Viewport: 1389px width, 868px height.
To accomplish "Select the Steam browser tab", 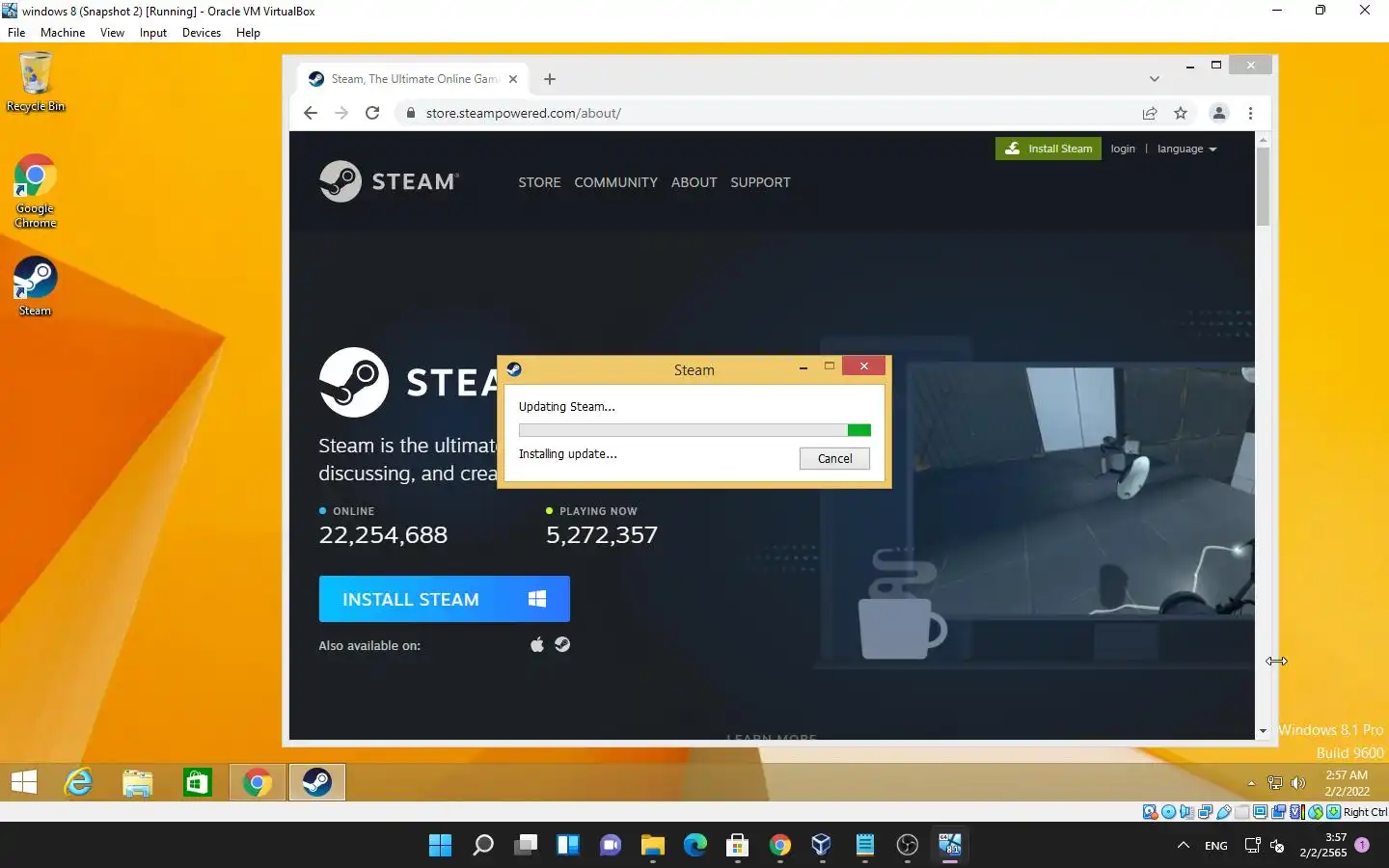I will pyautogui.click(x=412, y=79).
